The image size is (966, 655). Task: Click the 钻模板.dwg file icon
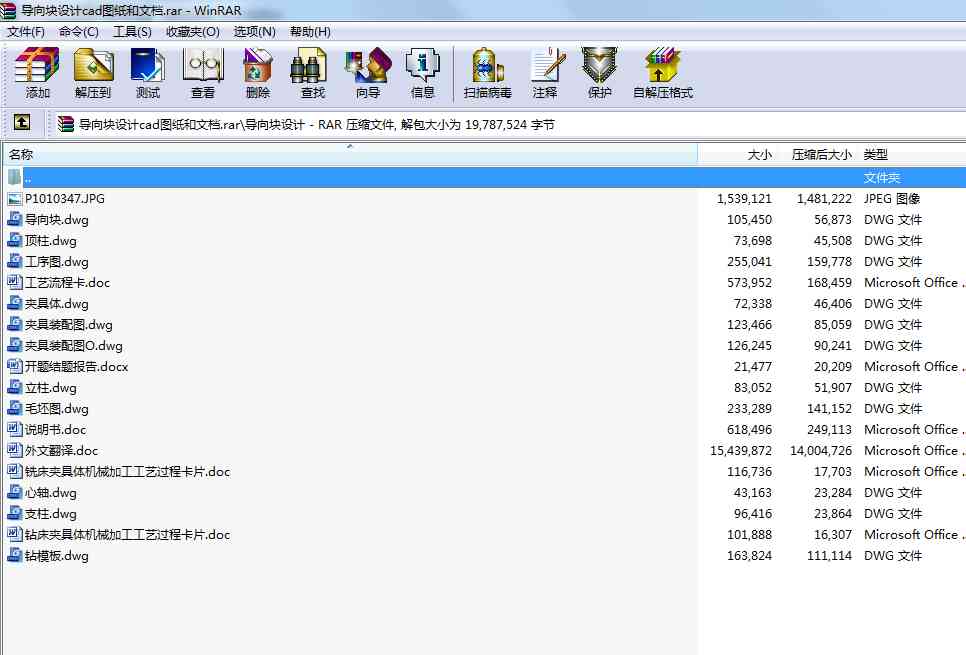tap(15, 555)
